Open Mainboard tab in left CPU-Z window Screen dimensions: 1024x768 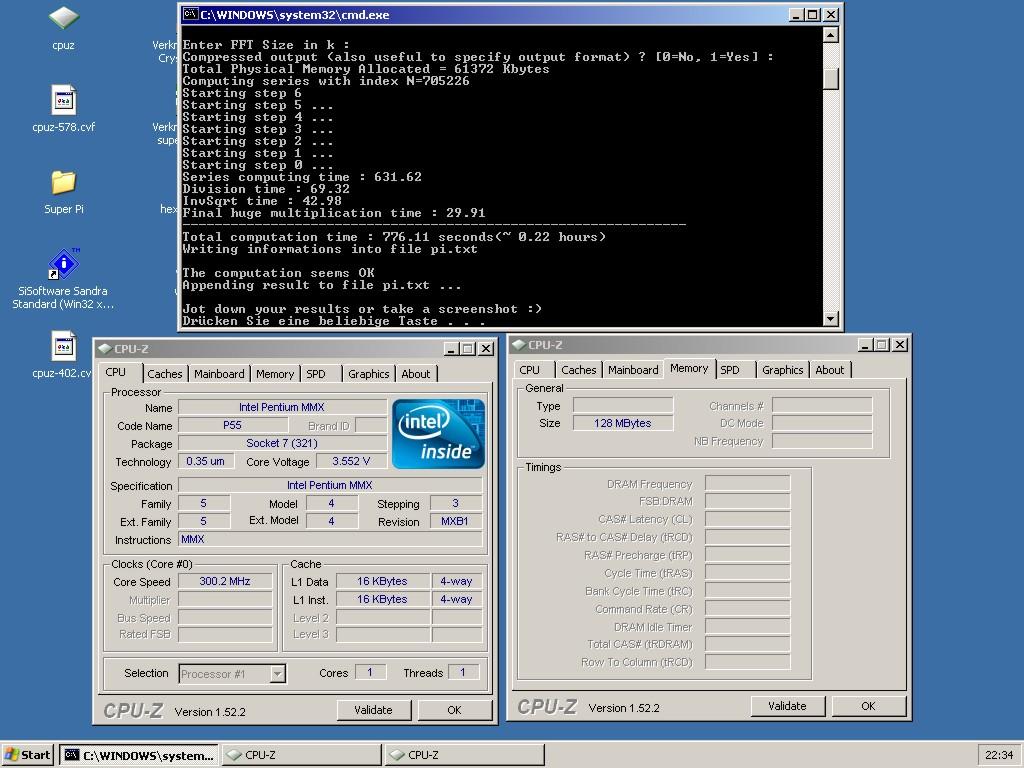pos(219,374)
